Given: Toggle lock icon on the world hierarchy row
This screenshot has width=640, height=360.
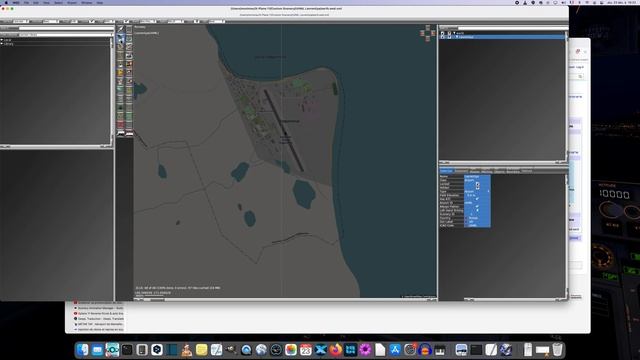Looking at the screenshot, I should pos(449,33).
